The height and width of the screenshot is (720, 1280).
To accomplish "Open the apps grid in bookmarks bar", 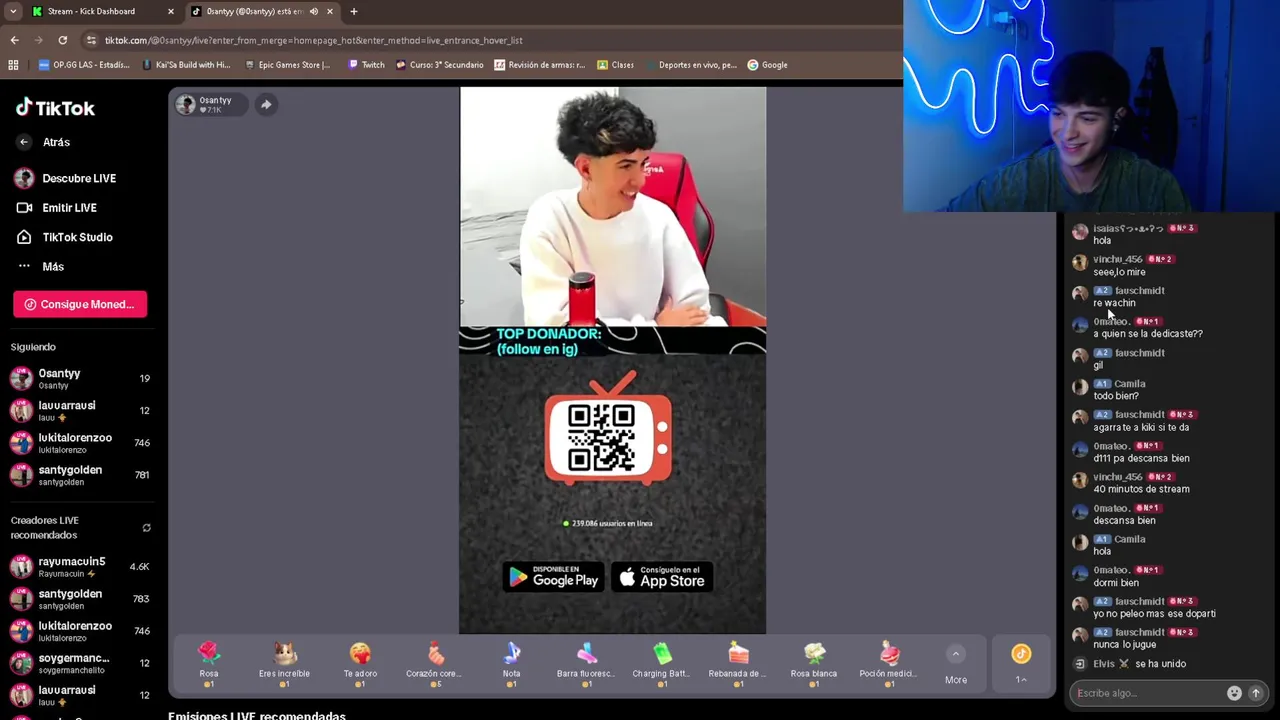I will click(13, 65).
